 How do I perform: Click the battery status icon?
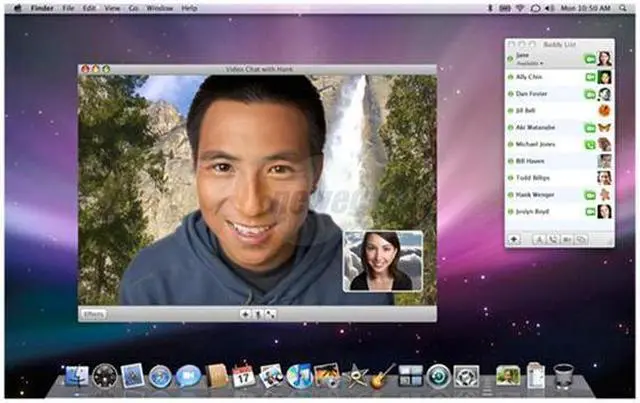[505, 8]
